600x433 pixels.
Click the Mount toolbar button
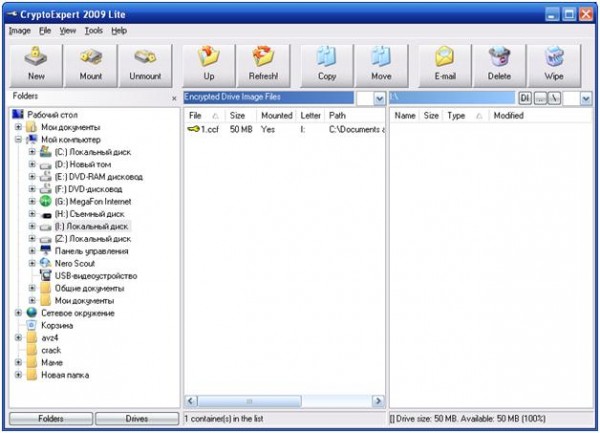click(91, 66)
